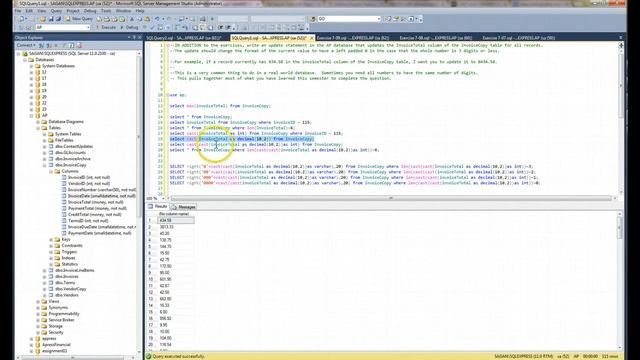Click the New Query button
The width and height of the screenshot is (640, 360).
click(79, 19)
